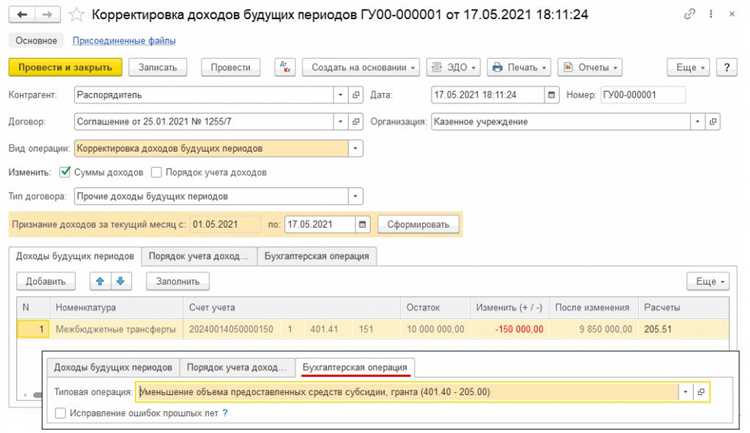
Task: Move the table row up with the blue arrow
Action: tap(100, 281)
